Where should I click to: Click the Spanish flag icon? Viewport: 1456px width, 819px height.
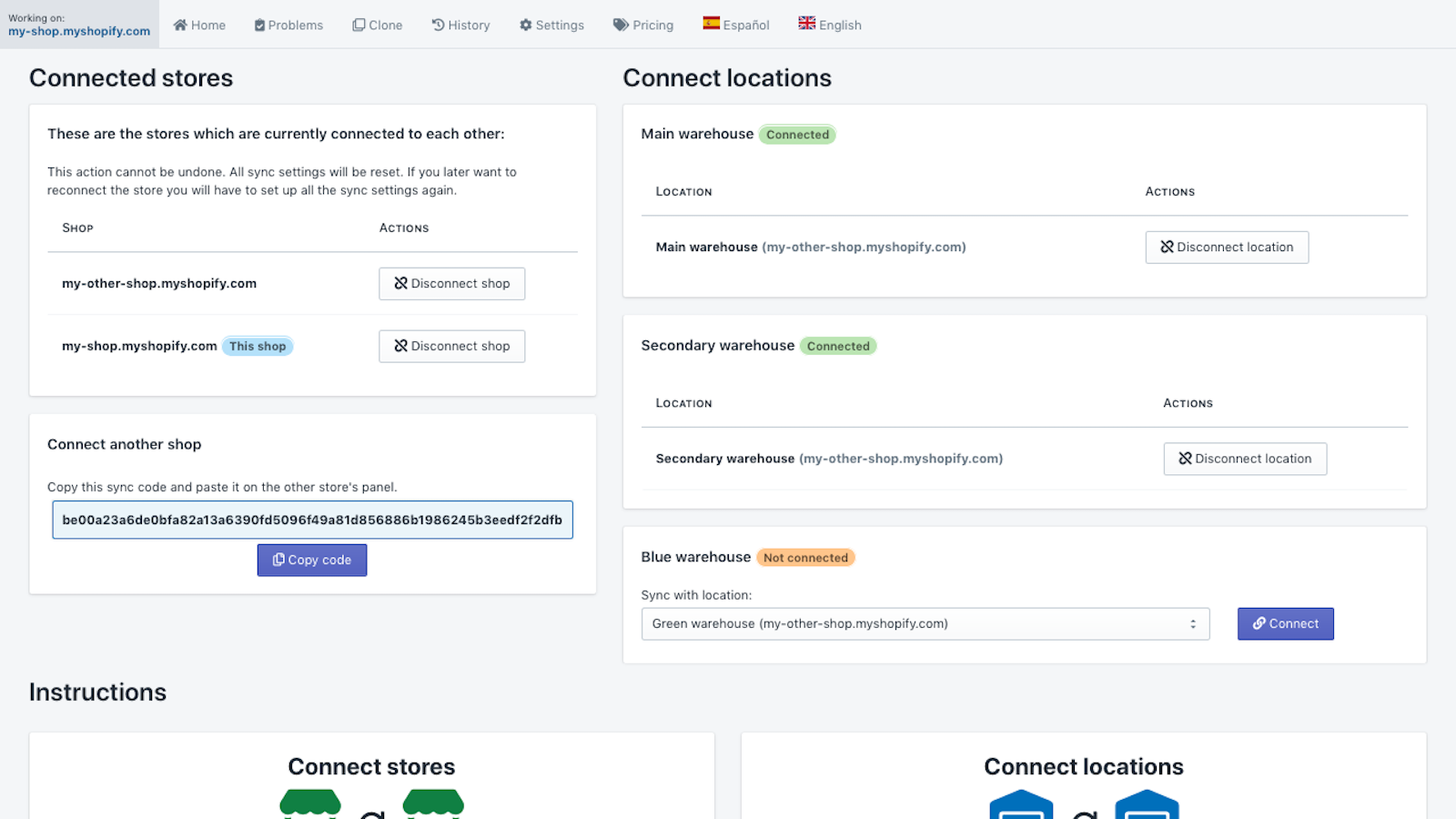click(711, 23)
